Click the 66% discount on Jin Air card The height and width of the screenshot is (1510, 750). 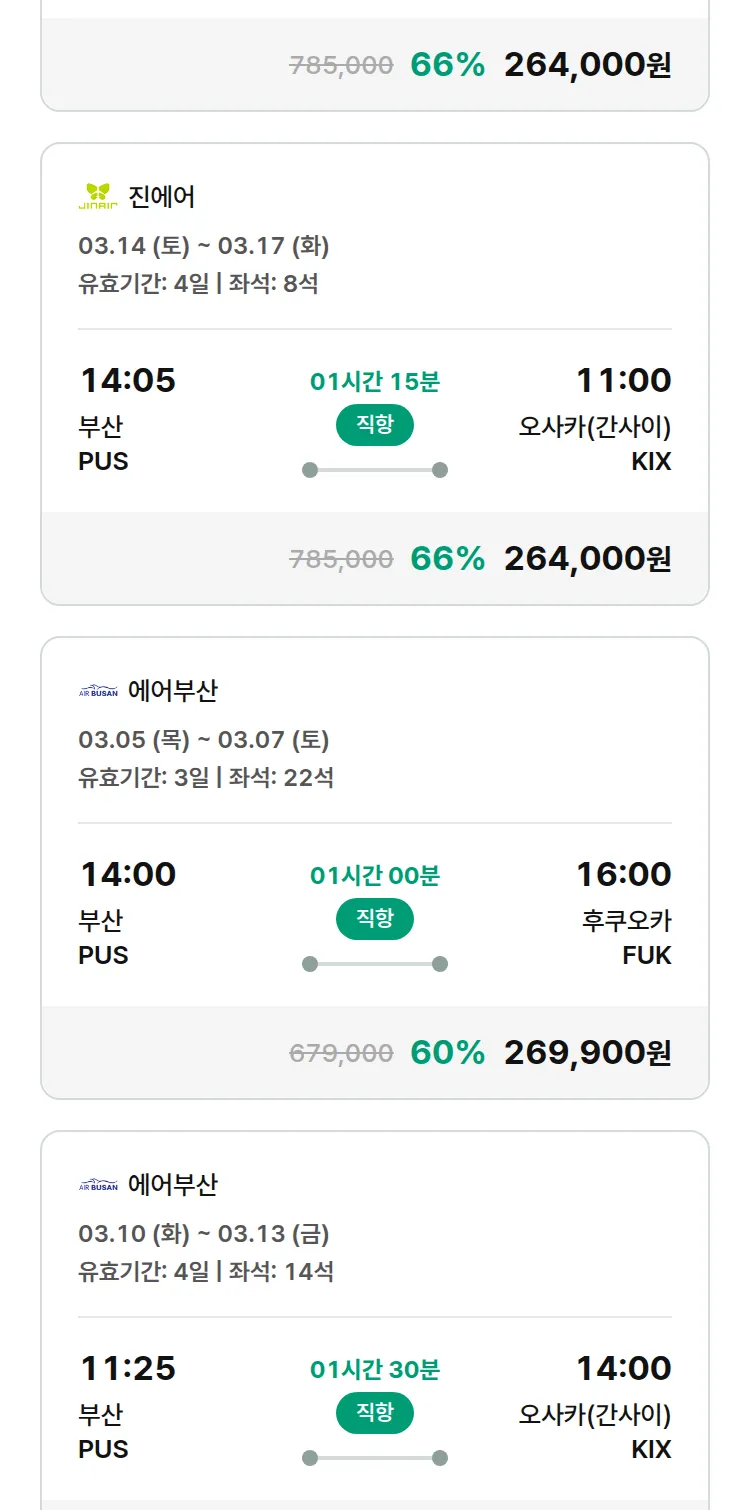click(447, 558)
